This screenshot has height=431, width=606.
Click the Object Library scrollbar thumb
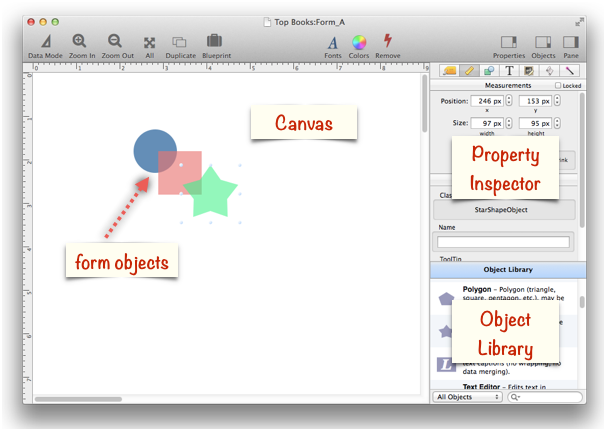582,302
